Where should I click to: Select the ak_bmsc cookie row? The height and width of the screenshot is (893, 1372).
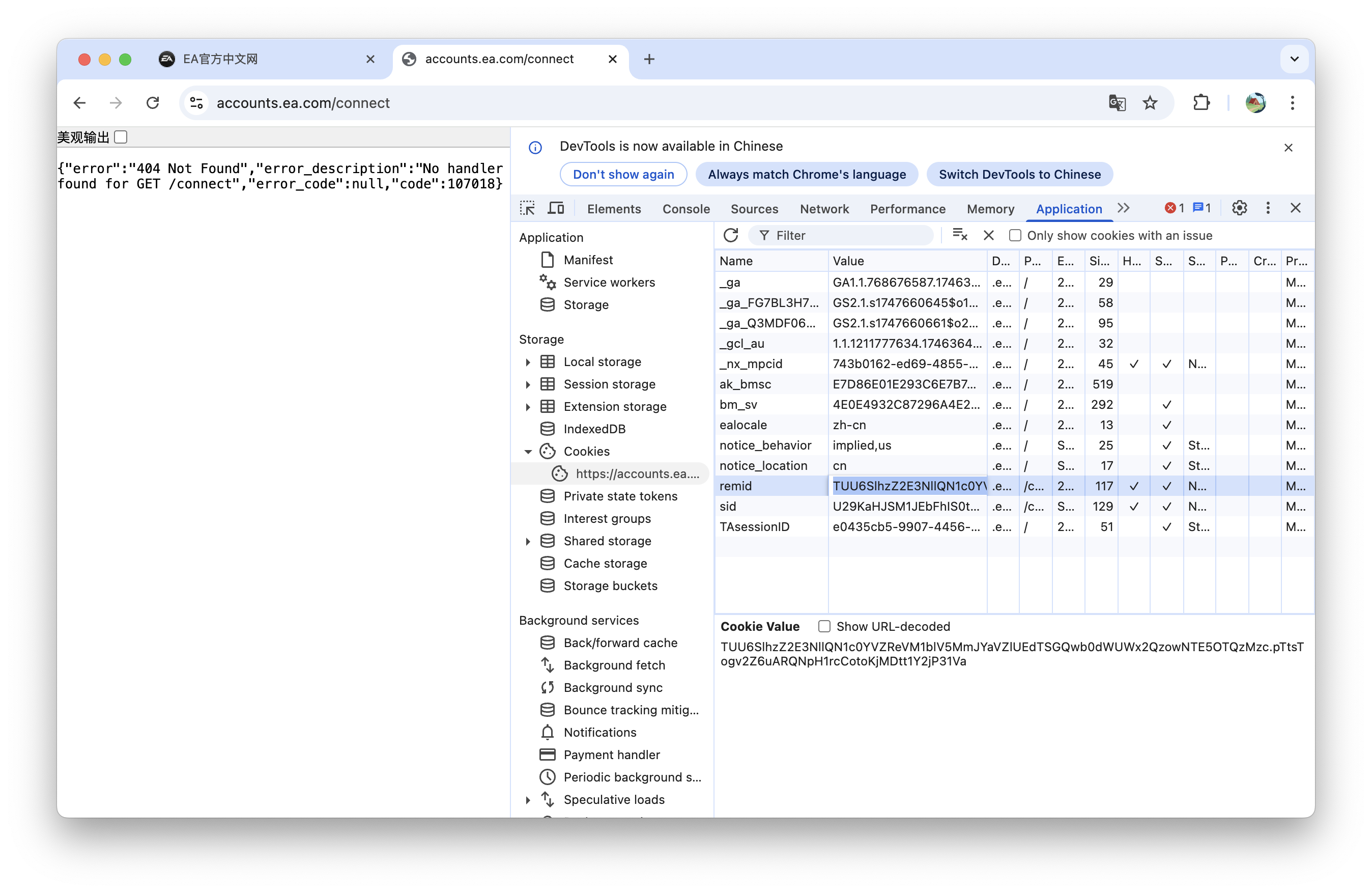coord(1014,384)
